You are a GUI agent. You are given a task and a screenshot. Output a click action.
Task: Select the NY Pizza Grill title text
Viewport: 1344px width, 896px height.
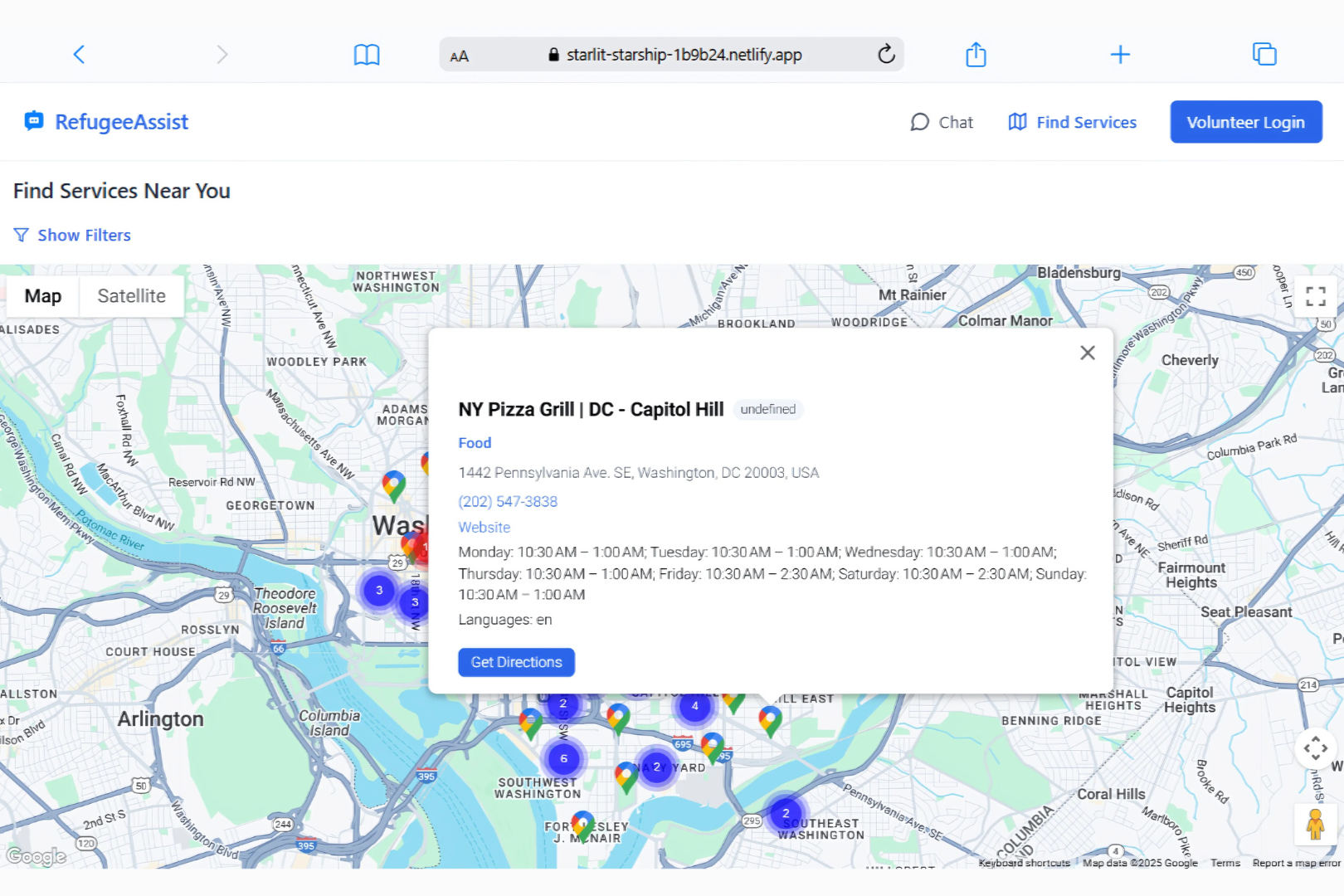[592, 409]
